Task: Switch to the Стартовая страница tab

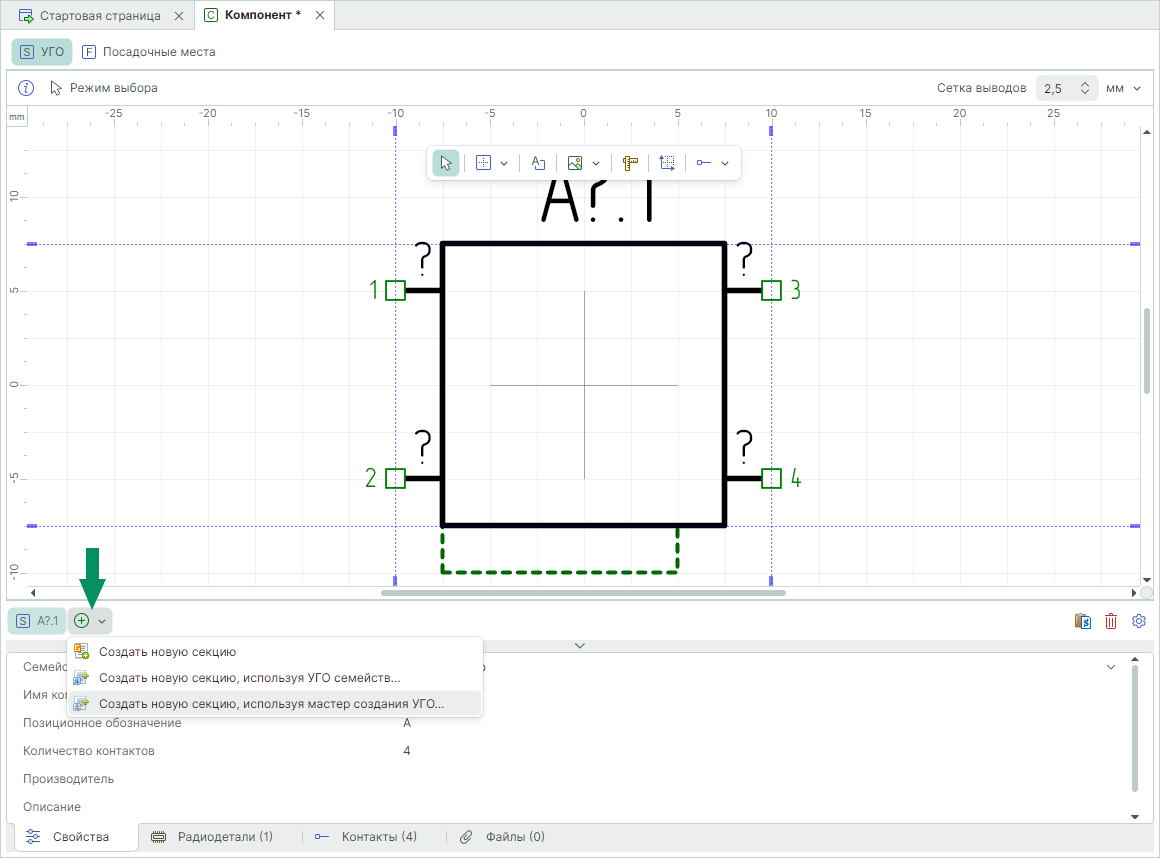Action: click(x=100, y=16)
